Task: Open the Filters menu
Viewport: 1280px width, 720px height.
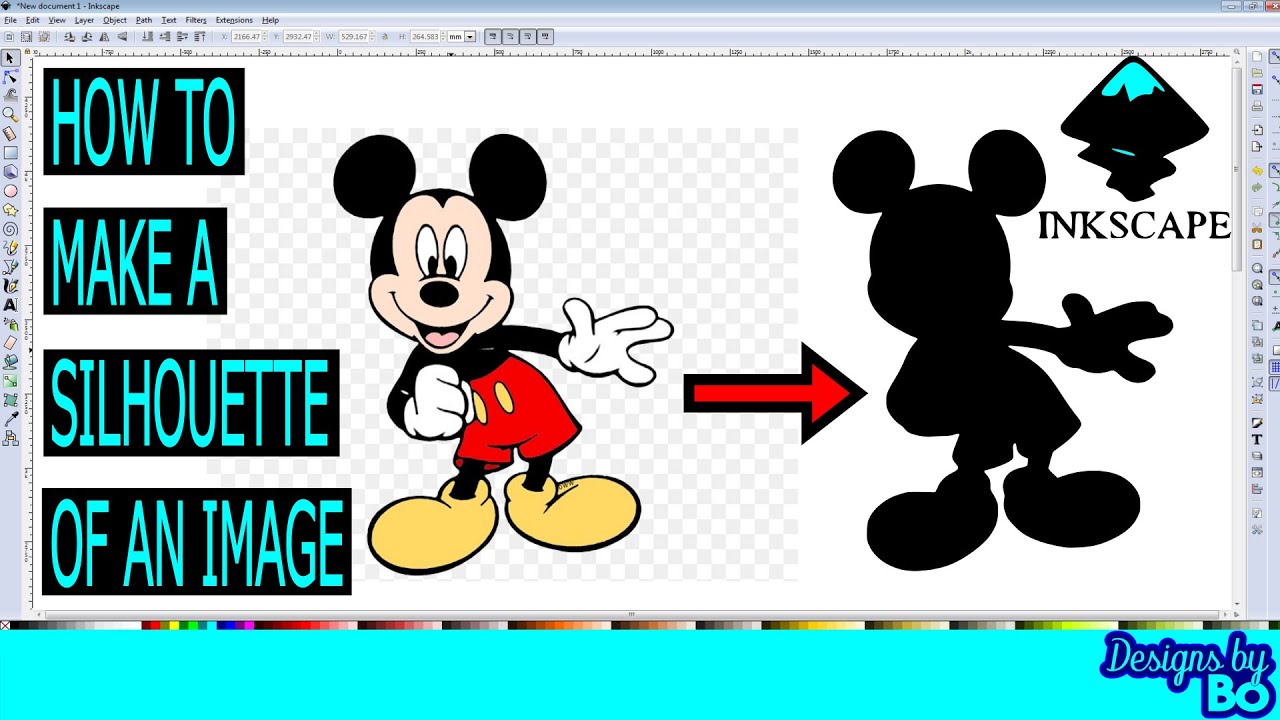Action: click(196, 20)
